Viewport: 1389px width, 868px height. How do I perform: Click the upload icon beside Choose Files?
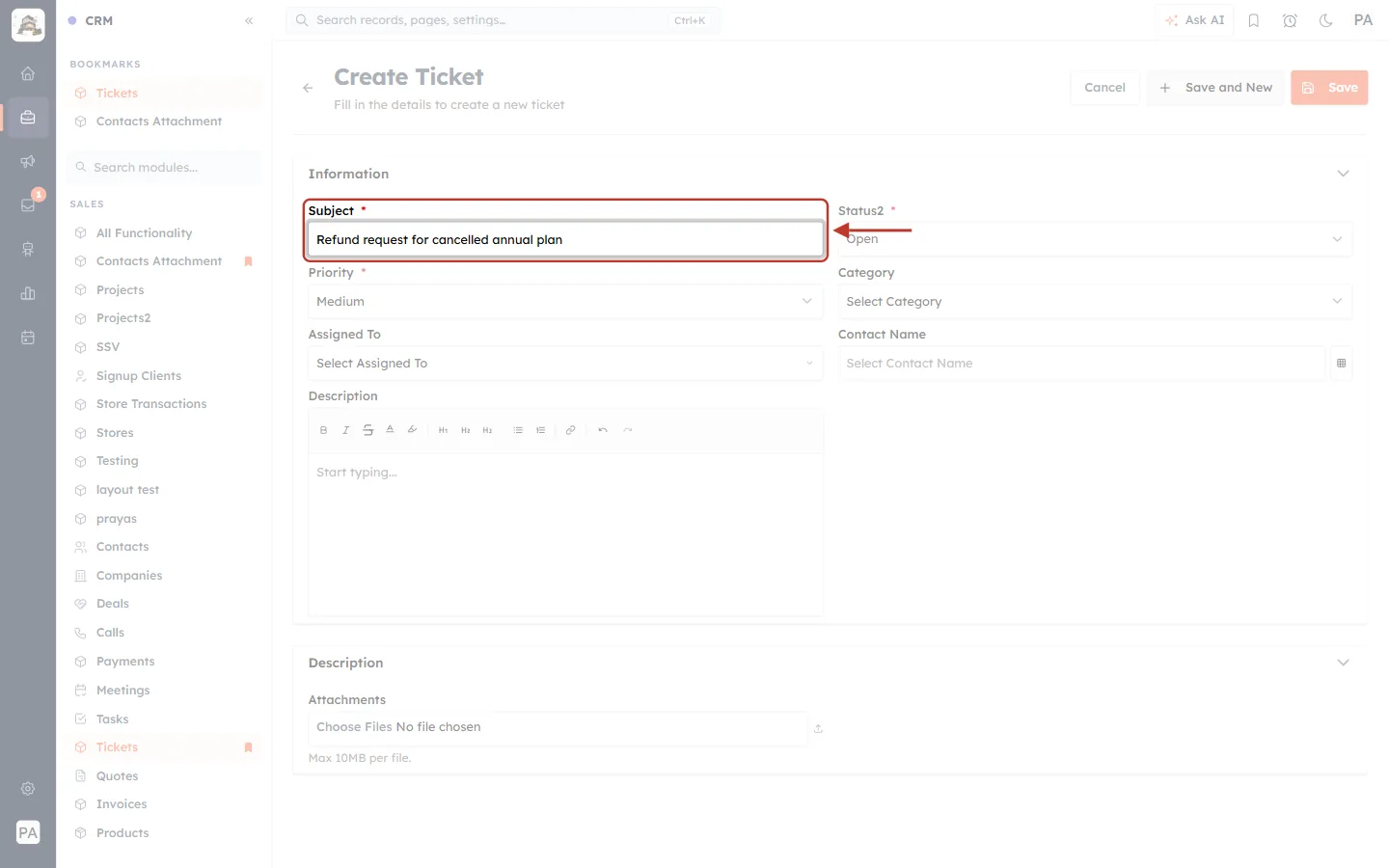[x=818, y=728]
